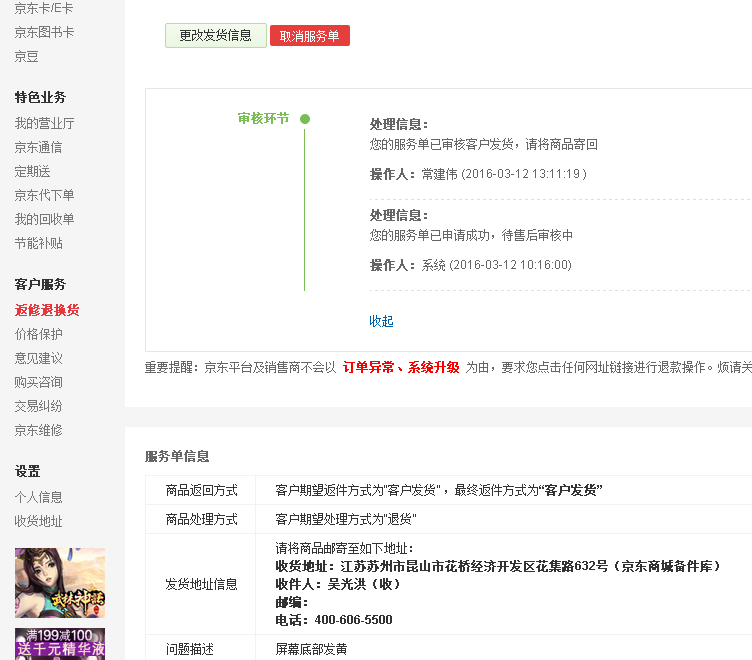Select text 您的服务单已申请成功，待售后审核中
The image size is (752, 660).
[471, 236]
